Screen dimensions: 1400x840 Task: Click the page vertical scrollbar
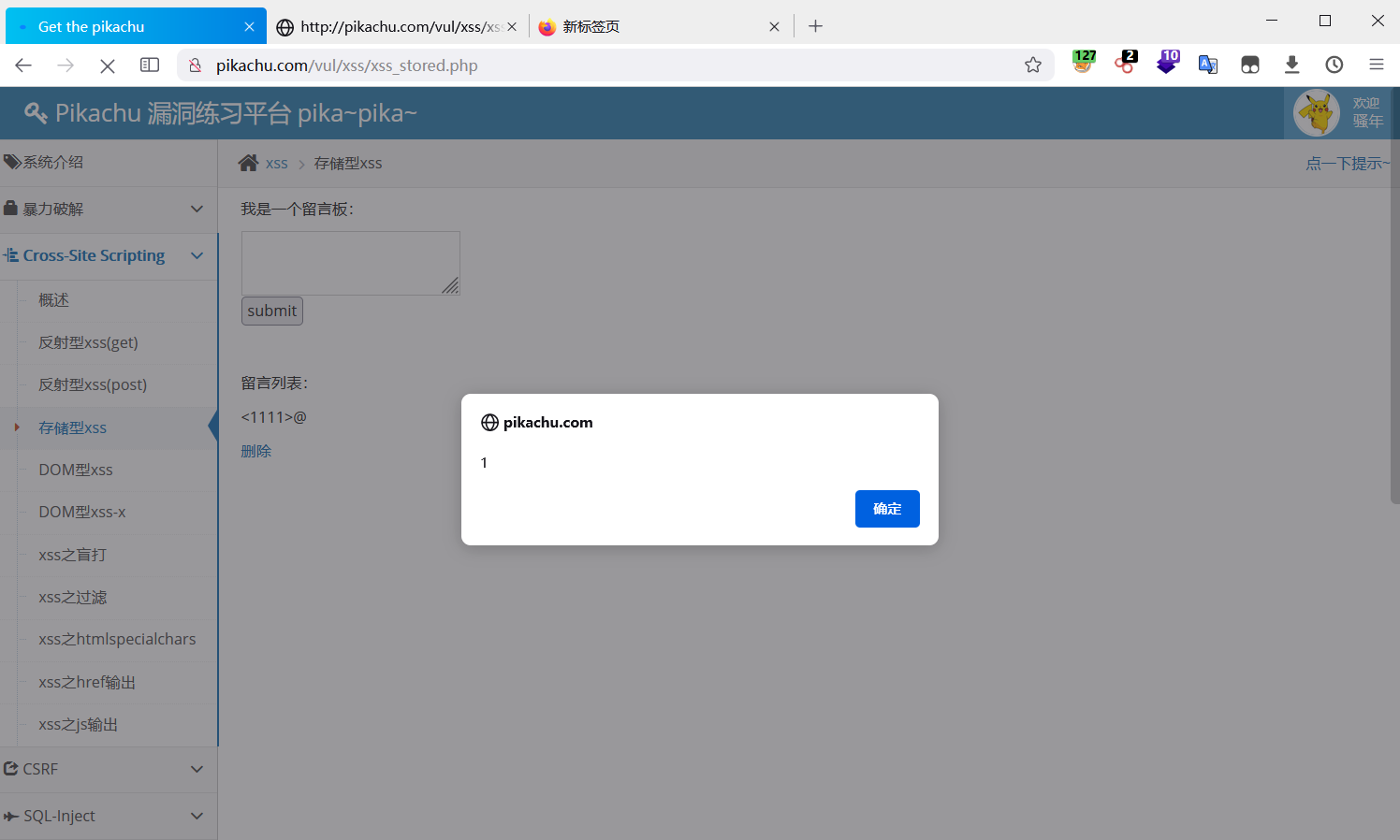[1394, 296]
